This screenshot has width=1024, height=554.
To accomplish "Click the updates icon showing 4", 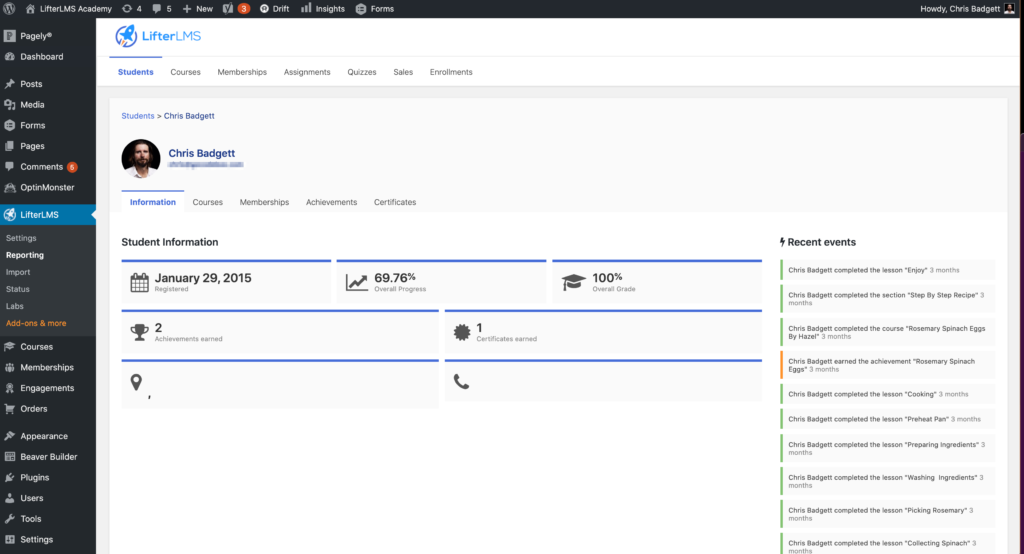I will click(127, 8).
